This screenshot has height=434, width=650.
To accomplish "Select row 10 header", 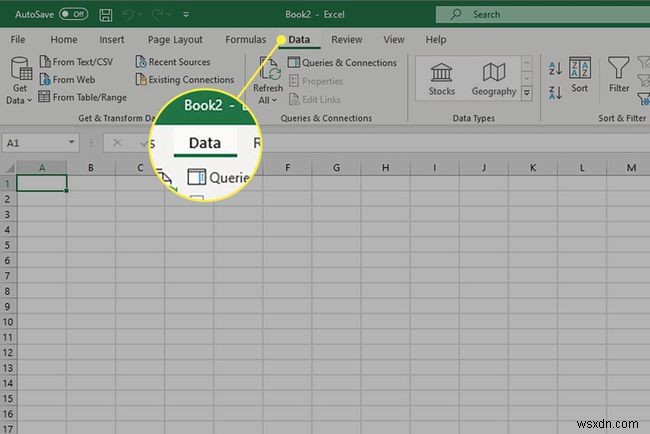I will point(7,322).
